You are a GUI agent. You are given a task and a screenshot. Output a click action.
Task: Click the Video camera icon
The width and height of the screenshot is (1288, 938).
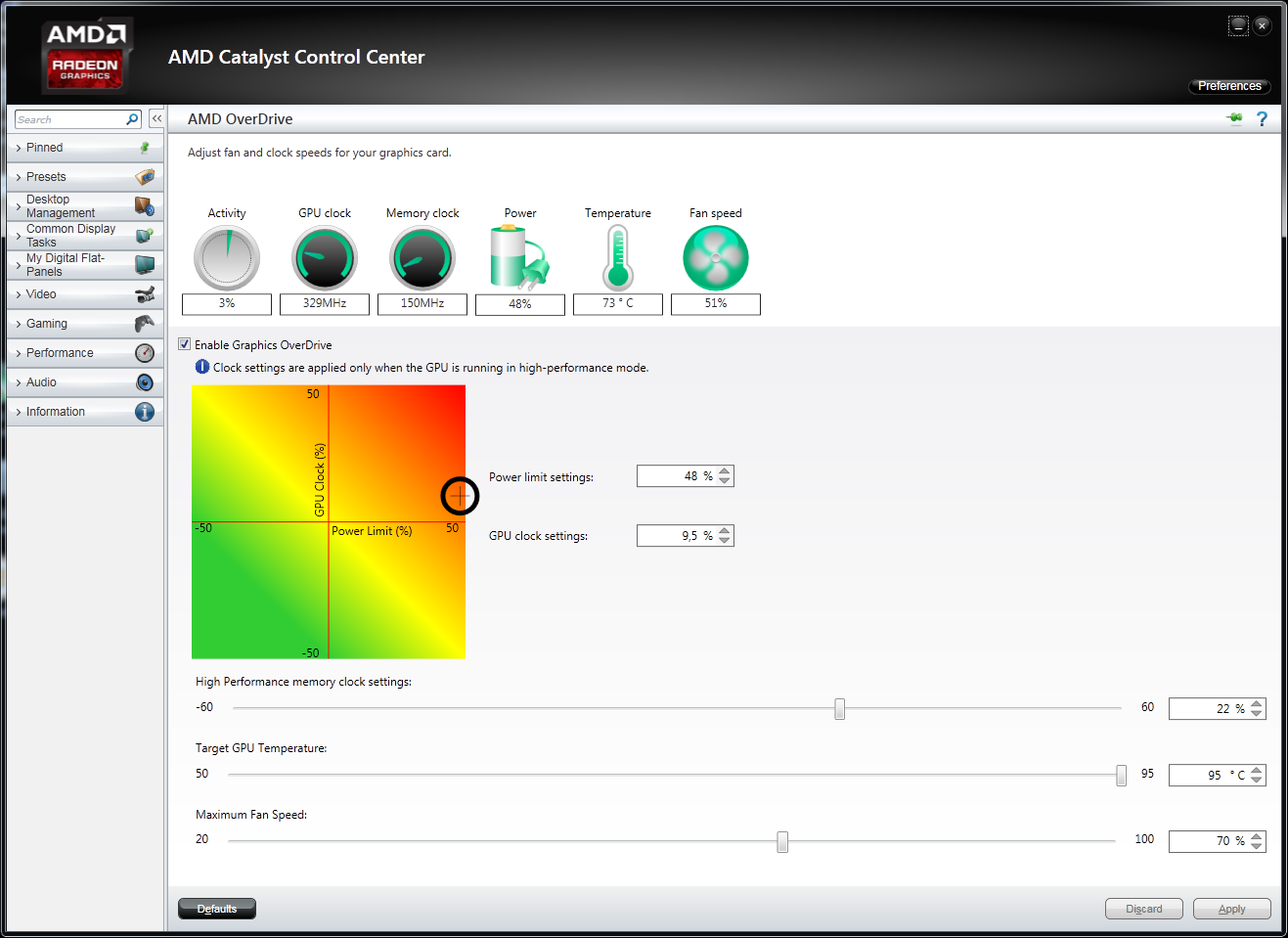[x=145, y=294]
